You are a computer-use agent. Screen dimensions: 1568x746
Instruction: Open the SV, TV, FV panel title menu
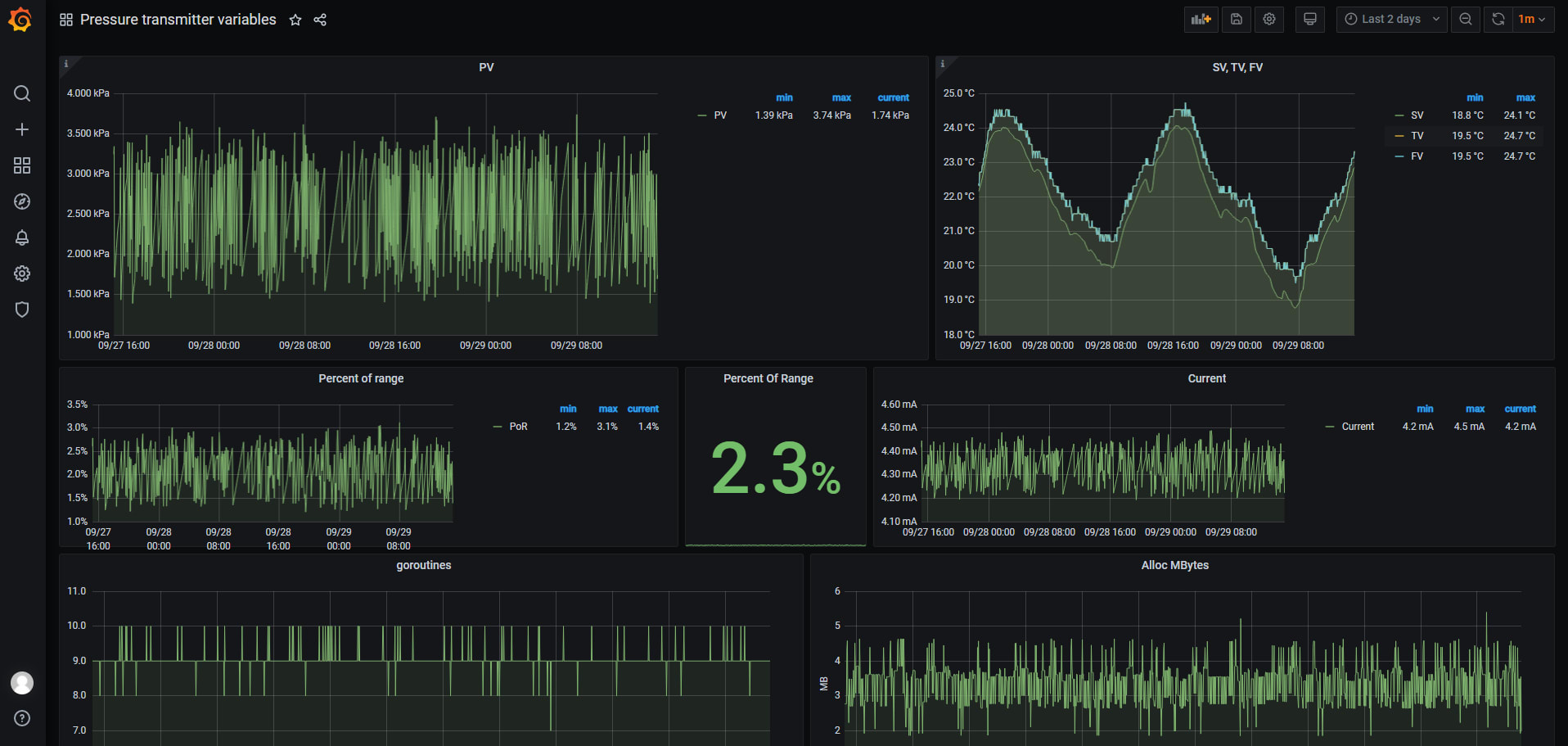(1237, 67)
